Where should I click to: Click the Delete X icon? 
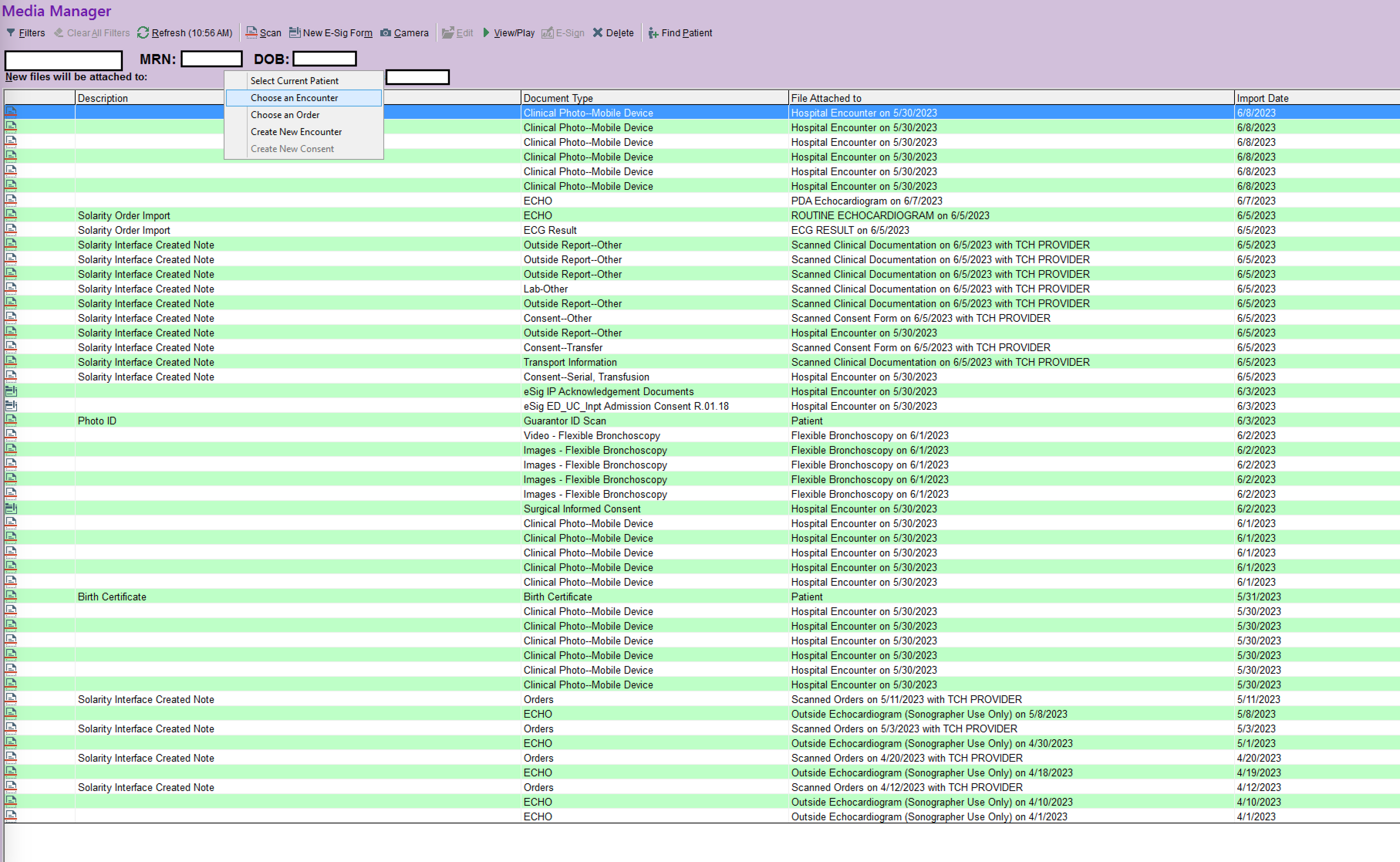tap(598, 32)
